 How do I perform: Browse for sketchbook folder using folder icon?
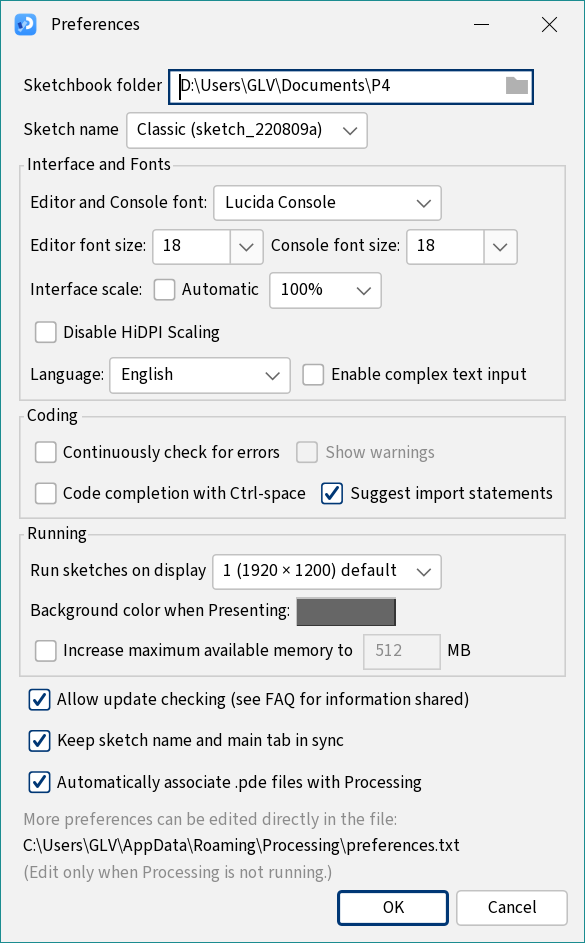coord(516,86)
